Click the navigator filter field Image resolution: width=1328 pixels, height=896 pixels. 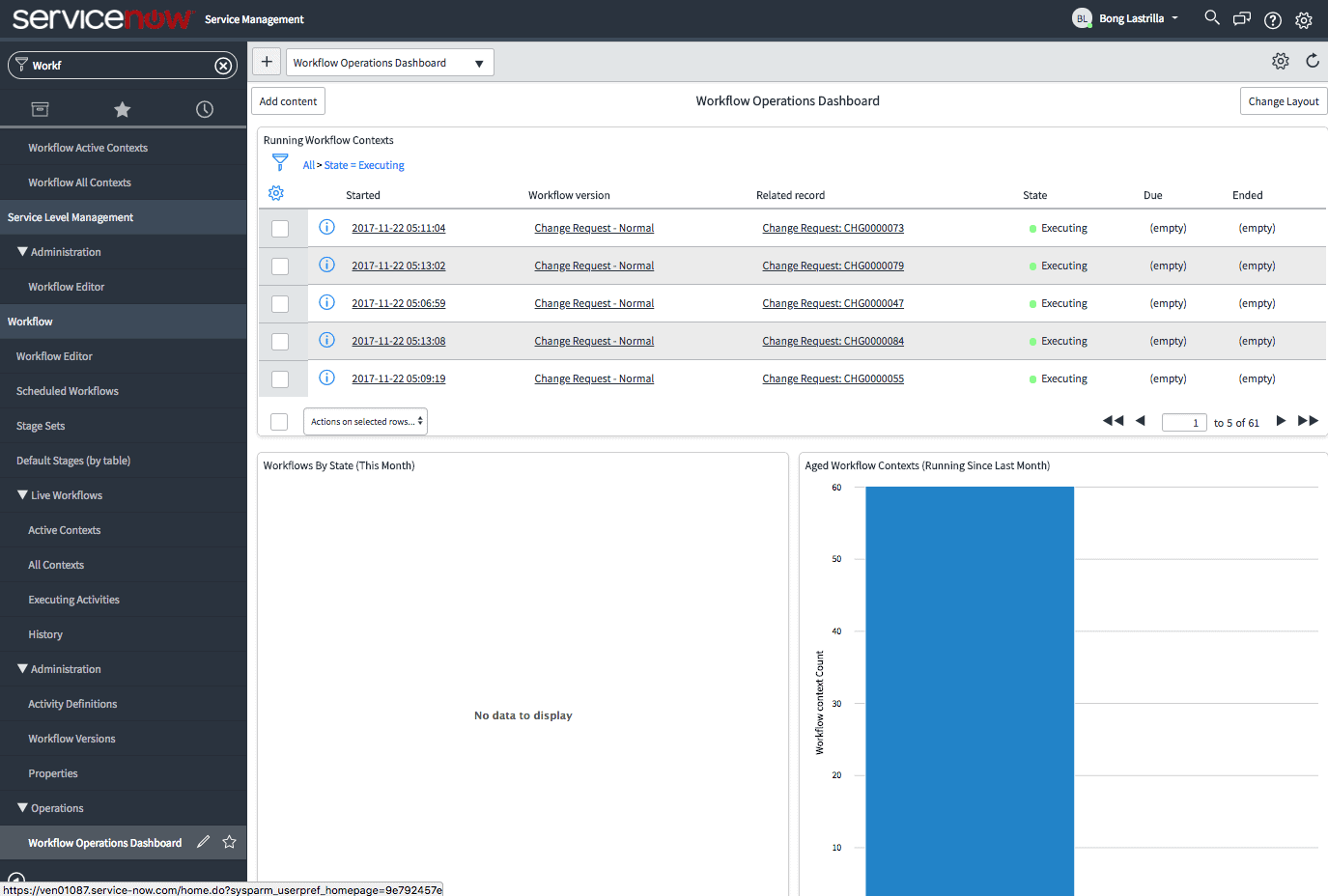(123, 66)
